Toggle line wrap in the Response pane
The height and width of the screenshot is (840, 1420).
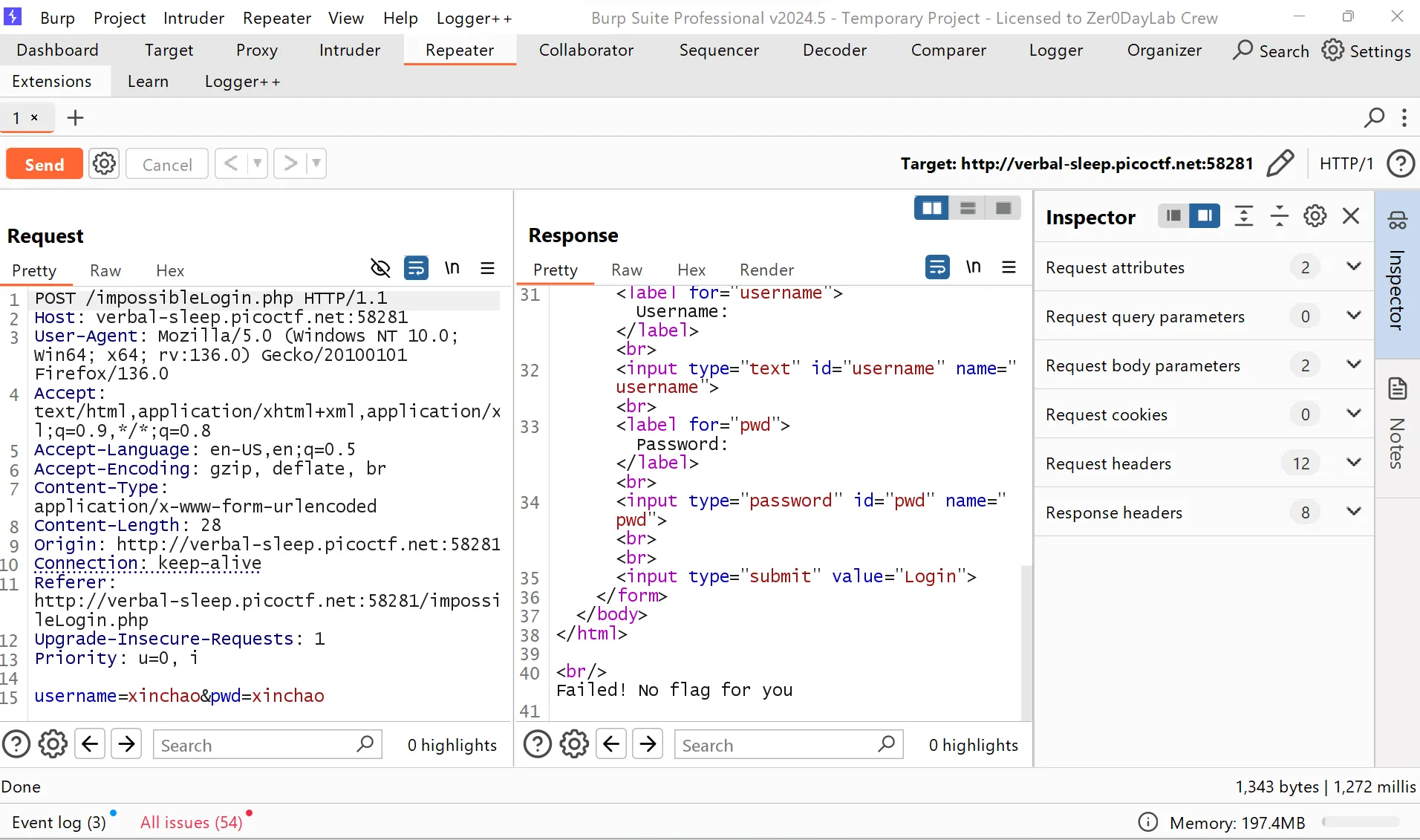click(x=937, y=267)
